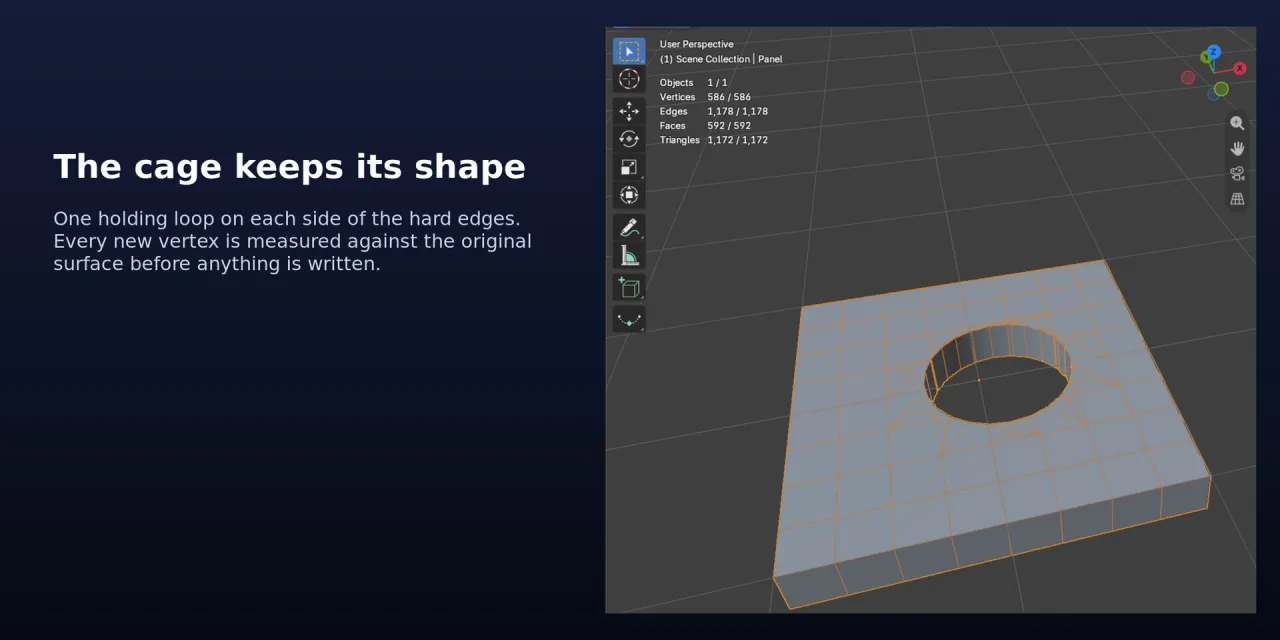Image resolution: width=1280 pixels, height=640 pixels.
Task: Select the Measure tool
Action: coord(629,255)
